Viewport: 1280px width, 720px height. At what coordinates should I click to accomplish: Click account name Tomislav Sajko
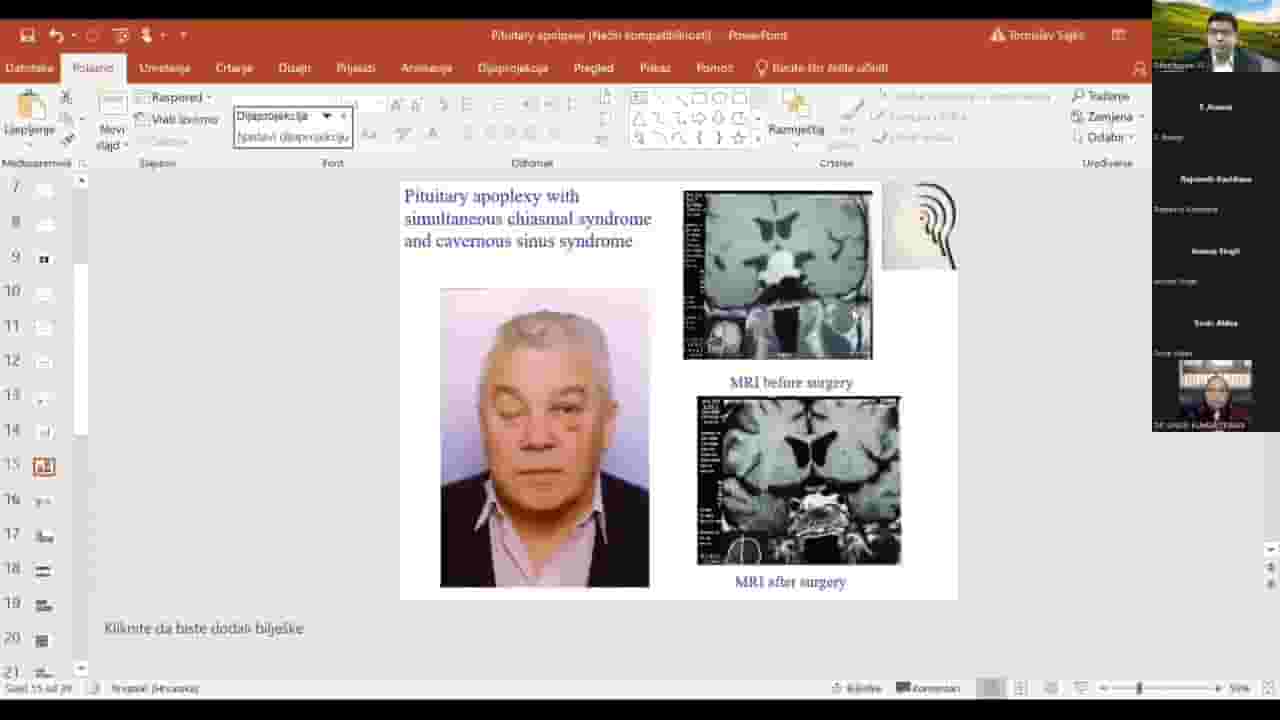(x=1045, y=35)
